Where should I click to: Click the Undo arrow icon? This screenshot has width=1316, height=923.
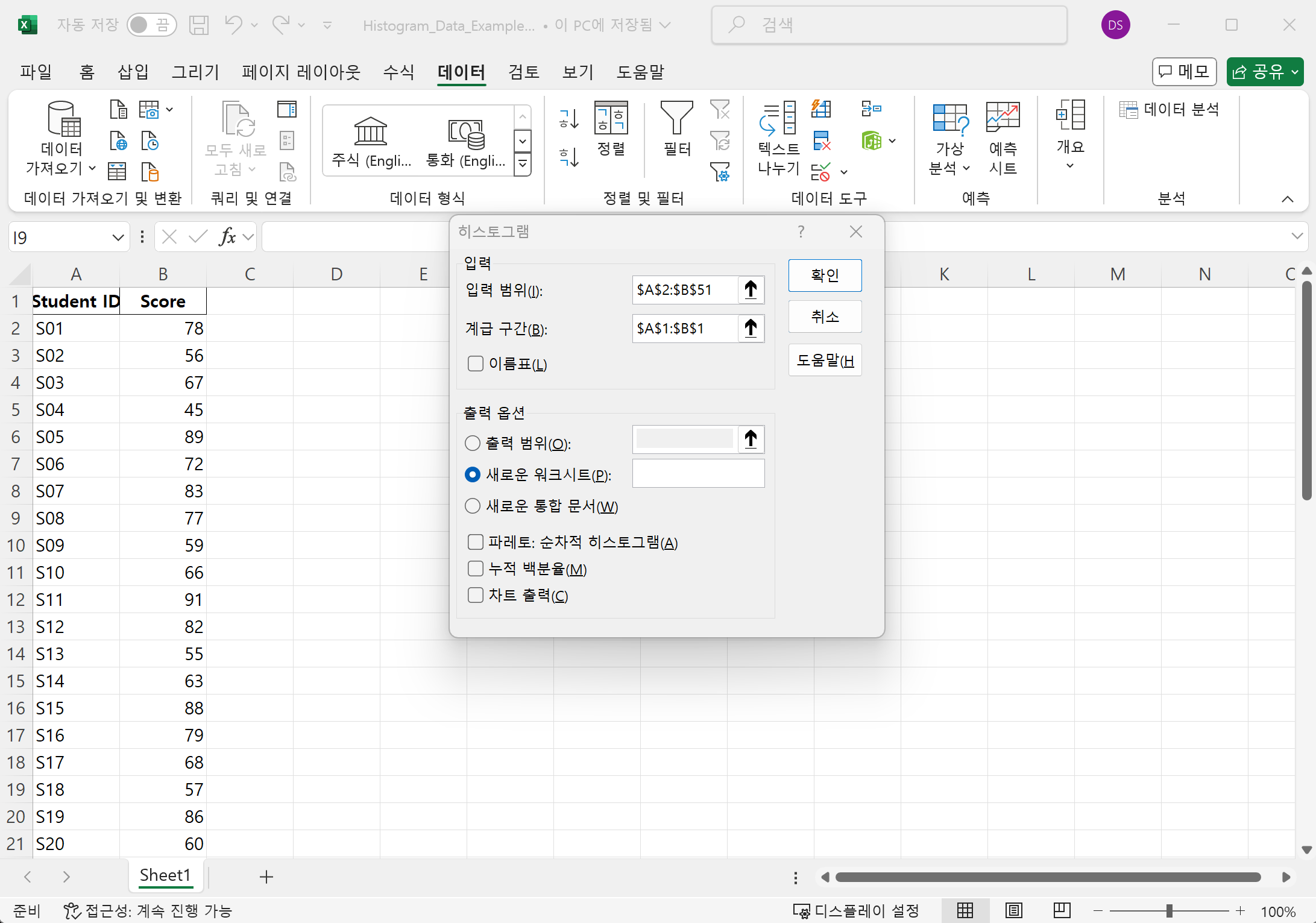[x=233, y=25]
